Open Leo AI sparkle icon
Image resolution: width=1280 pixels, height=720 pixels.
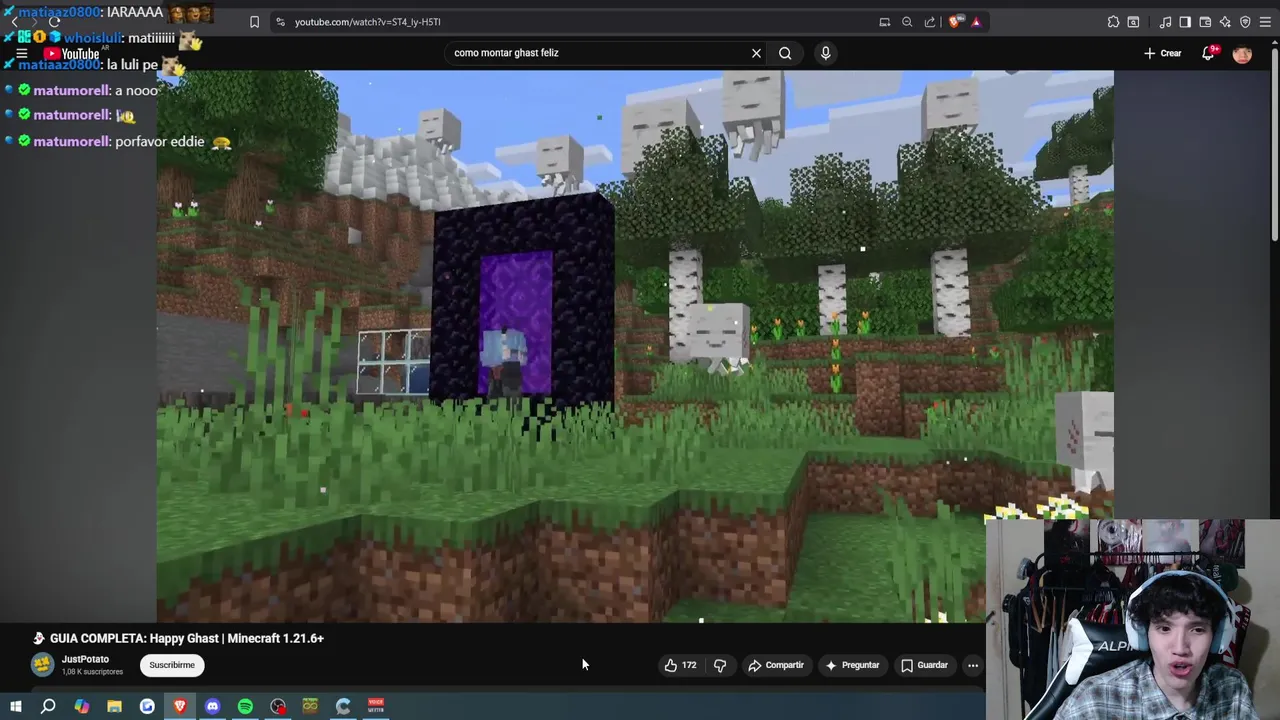click(1225, 22)
